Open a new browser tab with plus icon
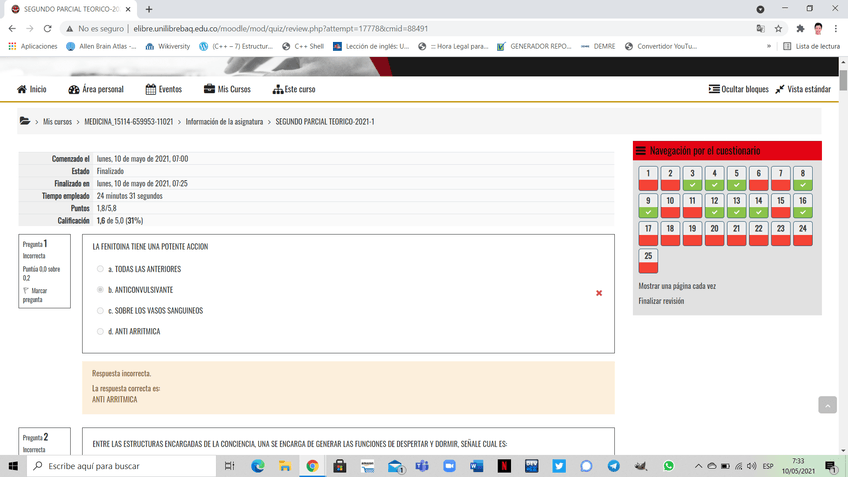Image resolution: width=848 pixels, height=477 pixels. [149, 9]
